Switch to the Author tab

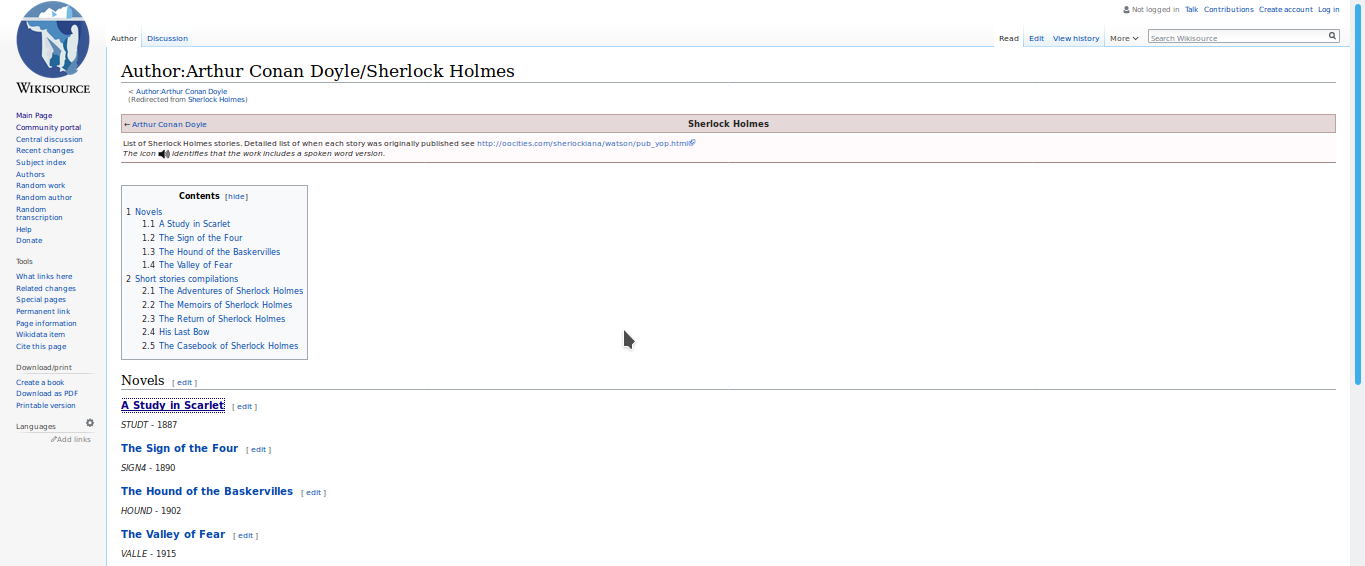124,38
